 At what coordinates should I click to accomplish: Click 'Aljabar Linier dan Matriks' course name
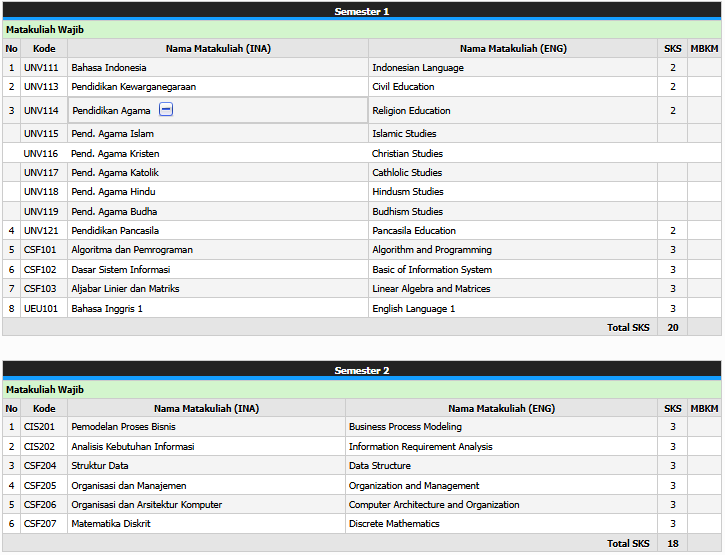tap(125, 289)
